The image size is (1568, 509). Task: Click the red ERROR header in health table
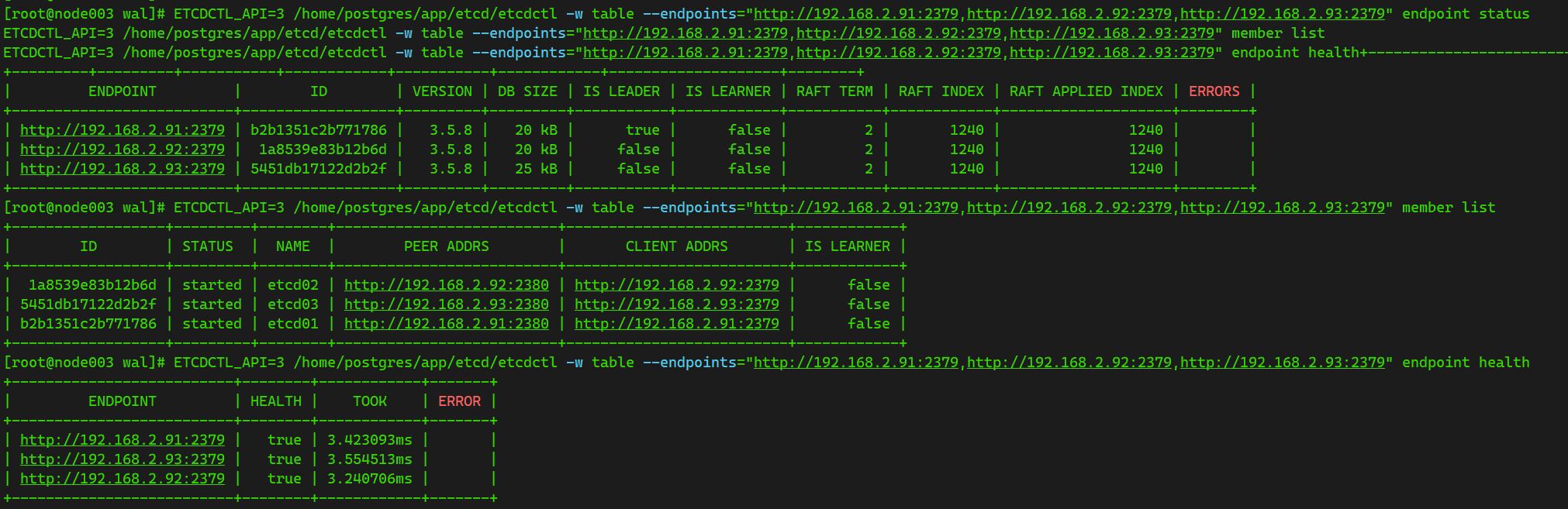[x=459, y=401]
